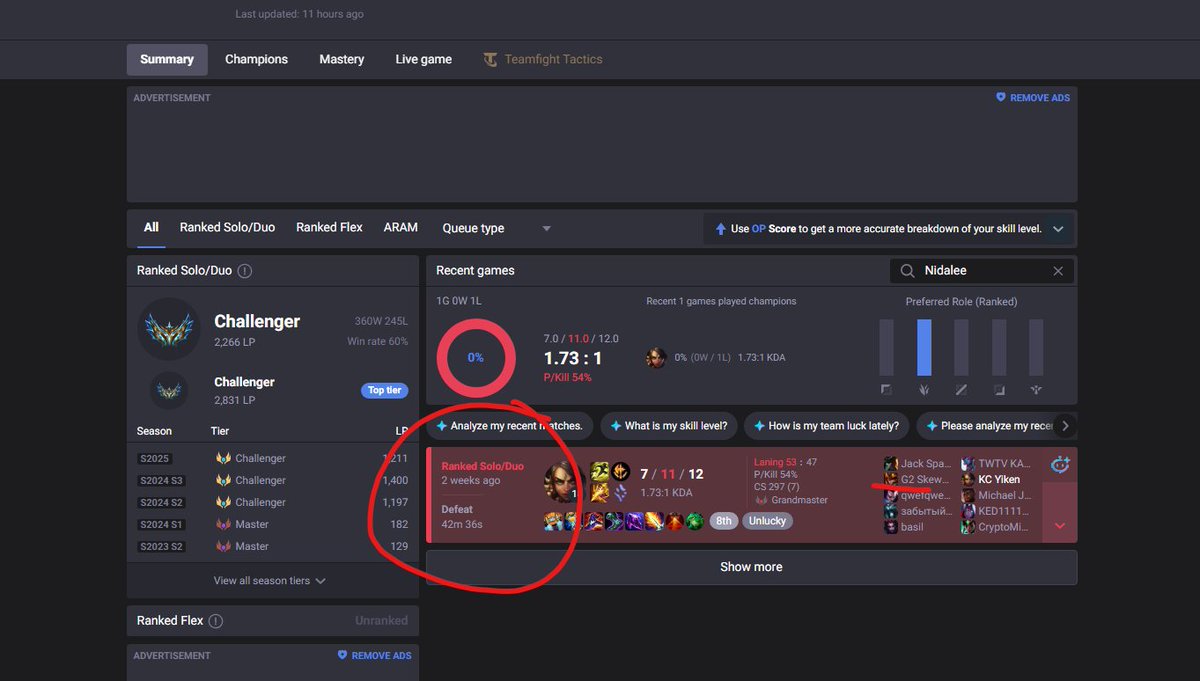The width and height of the screenshot is (1200, 681).
Task: Click the highlighted jungle role bar
Action: [x=924, y=347]
